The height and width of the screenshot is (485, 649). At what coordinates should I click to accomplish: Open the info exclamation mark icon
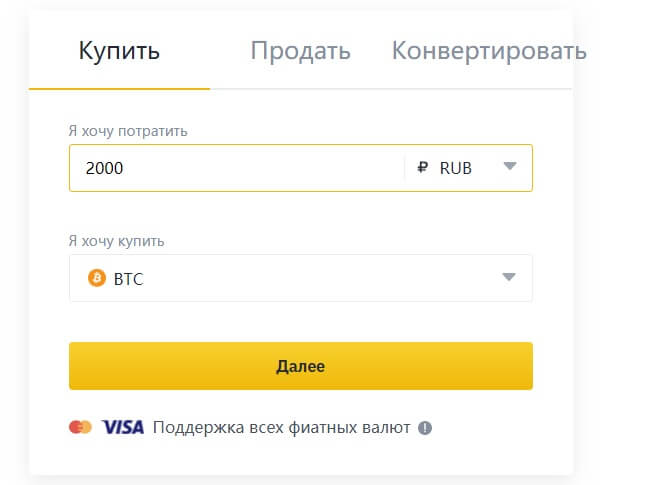click(425, 428)
